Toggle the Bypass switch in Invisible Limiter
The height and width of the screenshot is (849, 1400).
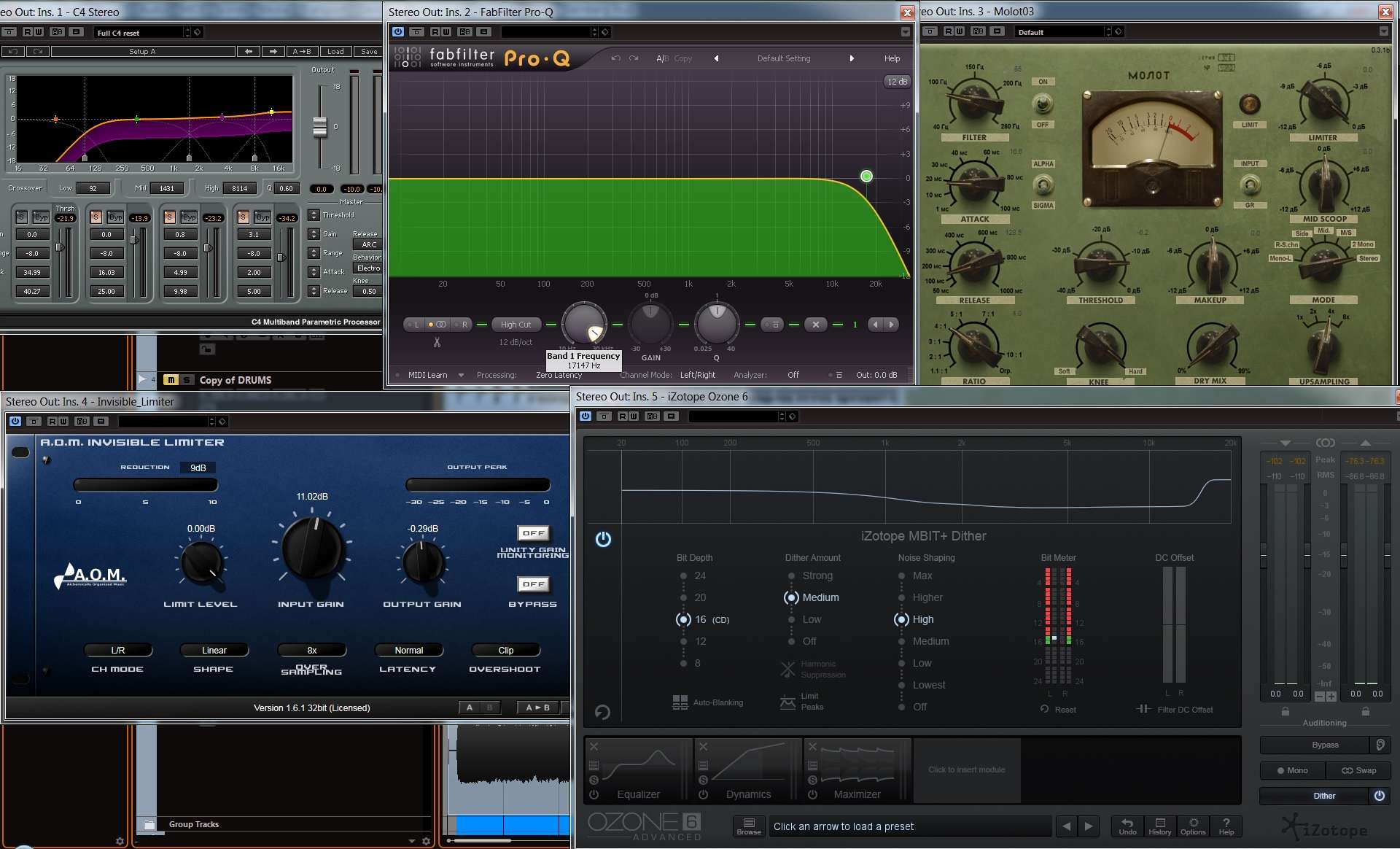click(x=533, y=584)
